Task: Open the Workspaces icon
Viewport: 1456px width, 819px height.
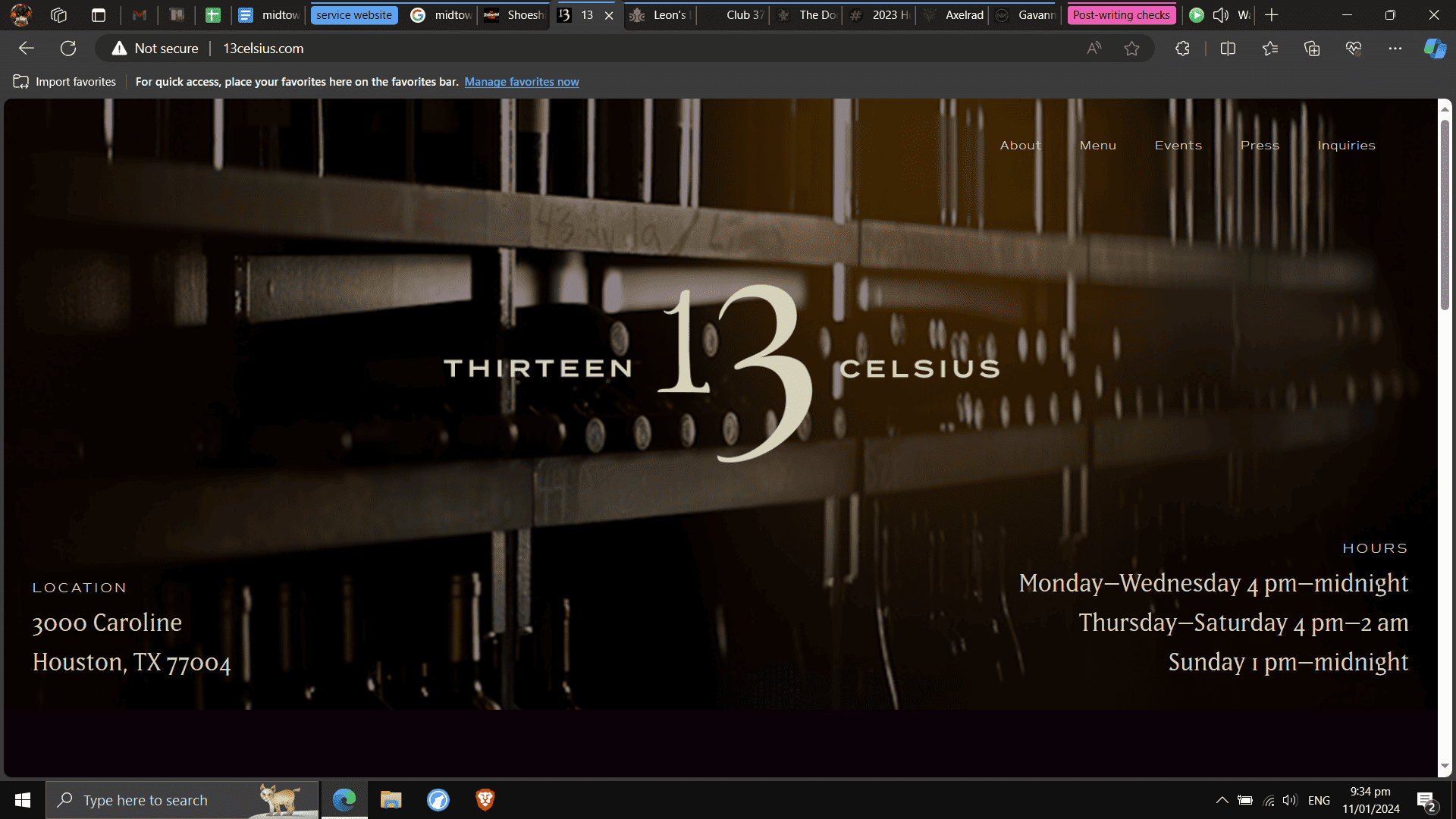Action: pos(59,14)
